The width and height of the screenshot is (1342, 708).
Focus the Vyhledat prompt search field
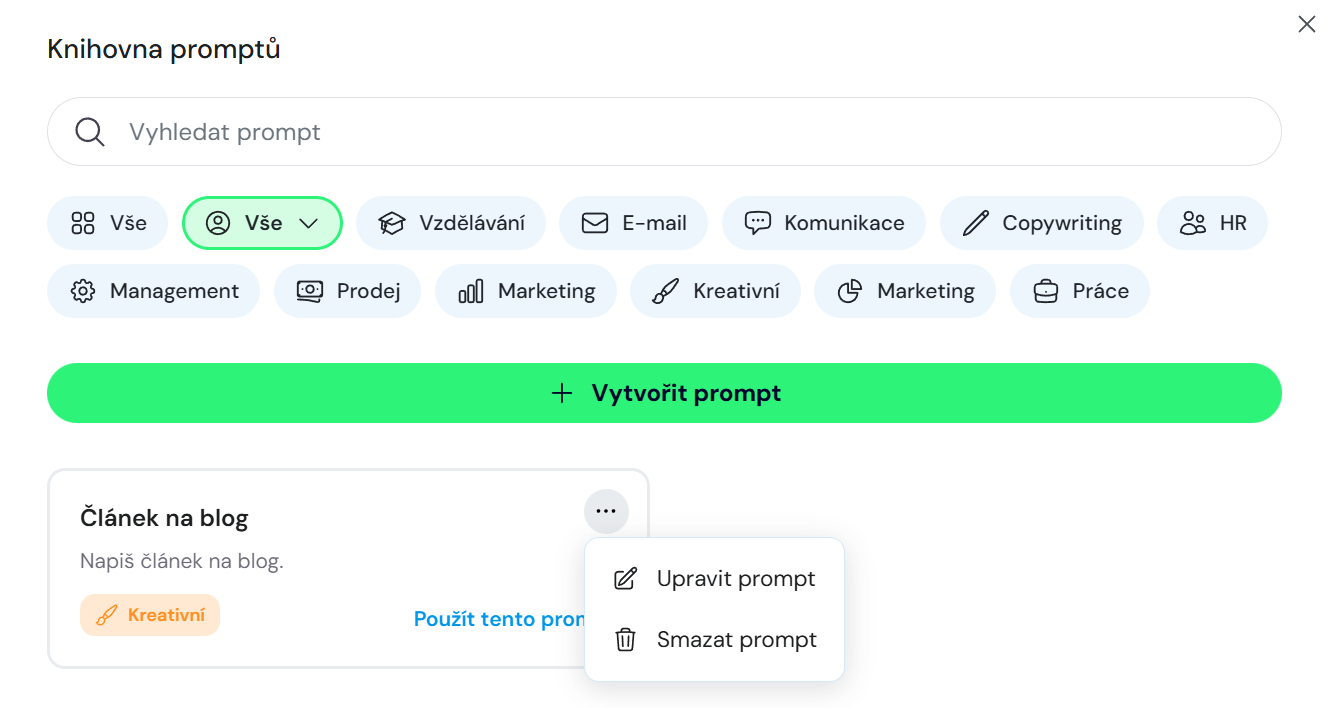click(x=680, y=132)
